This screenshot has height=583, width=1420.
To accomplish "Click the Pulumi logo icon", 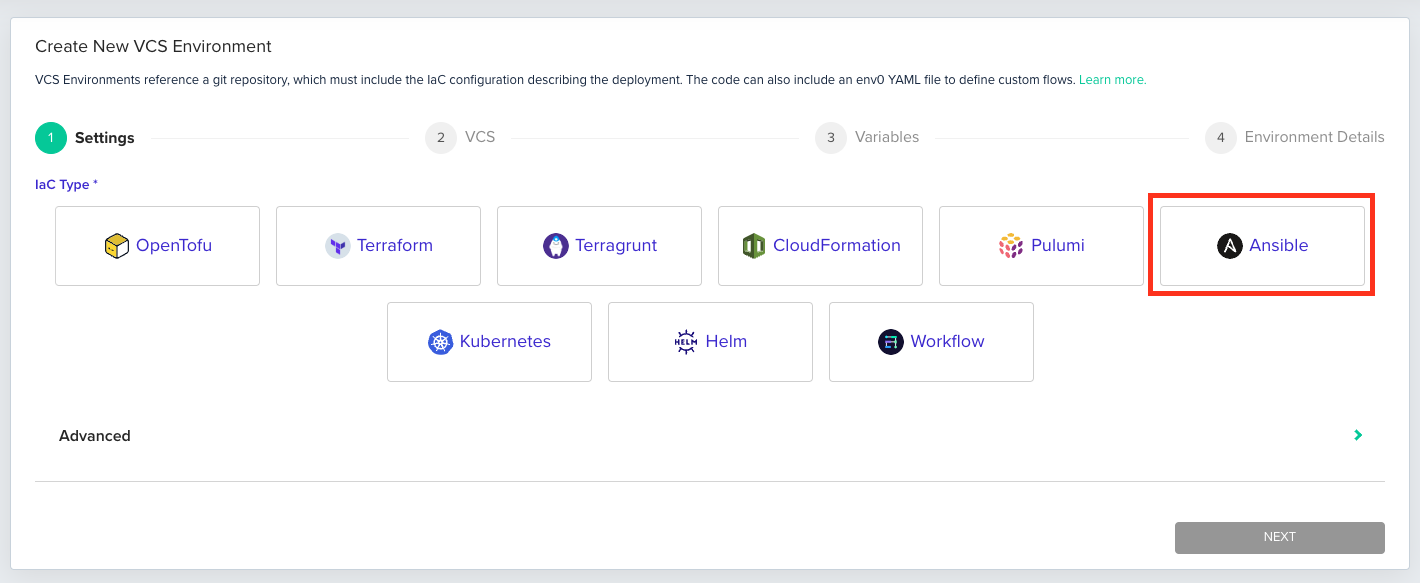I will (x=1011, y=246).
